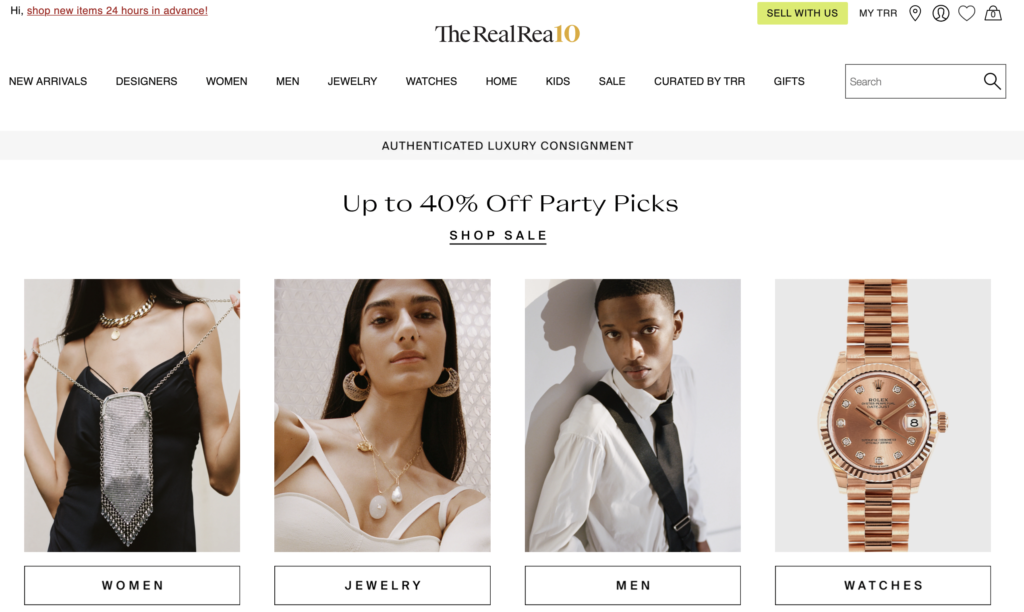Viewport: 1024px width, 612px height.
Task: Open the My TRR menu
Action: click(878, 13)
